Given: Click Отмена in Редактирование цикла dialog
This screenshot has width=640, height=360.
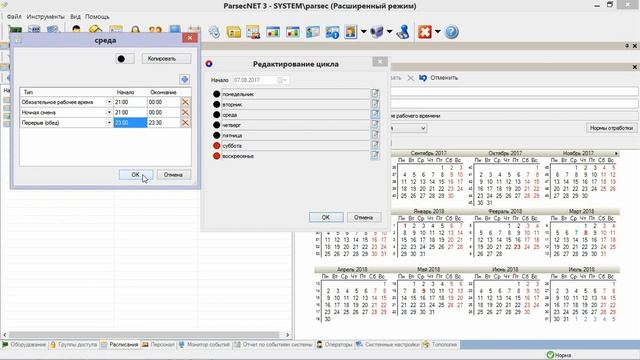Looking at the screenshot, I should [x=364, y=217].
